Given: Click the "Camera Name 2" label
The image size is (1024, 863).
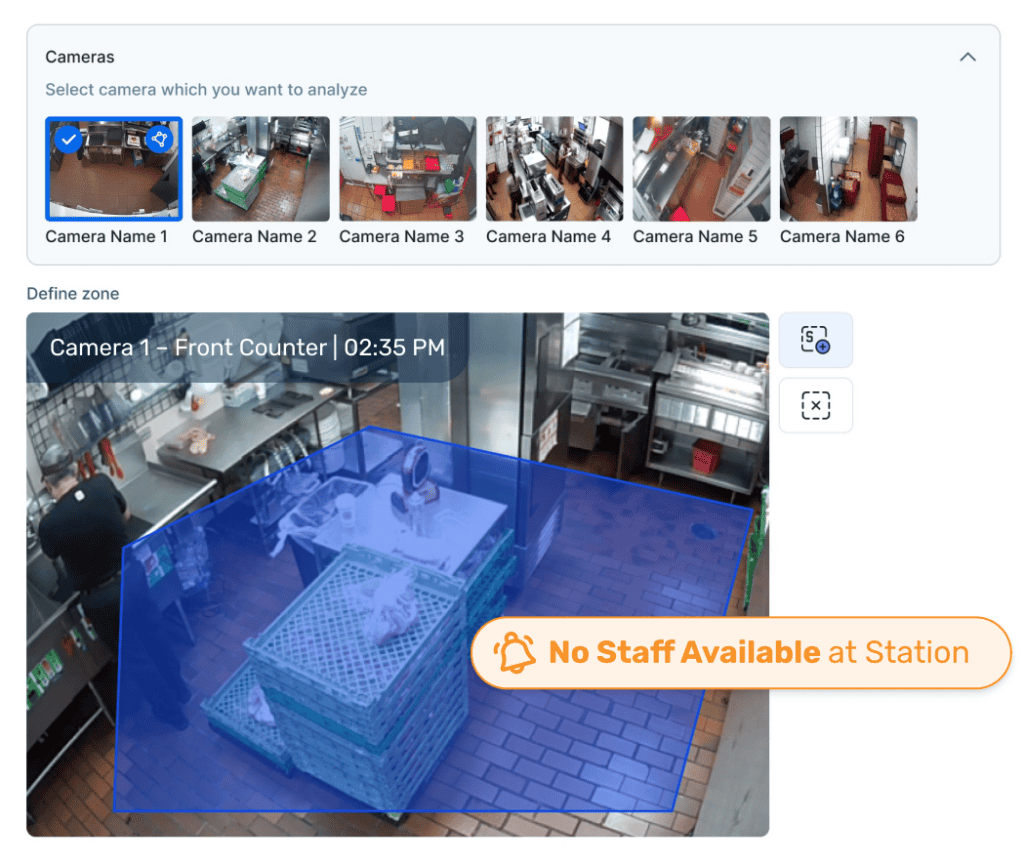Looking at the screenshot, I should click(x=254, y=236).
